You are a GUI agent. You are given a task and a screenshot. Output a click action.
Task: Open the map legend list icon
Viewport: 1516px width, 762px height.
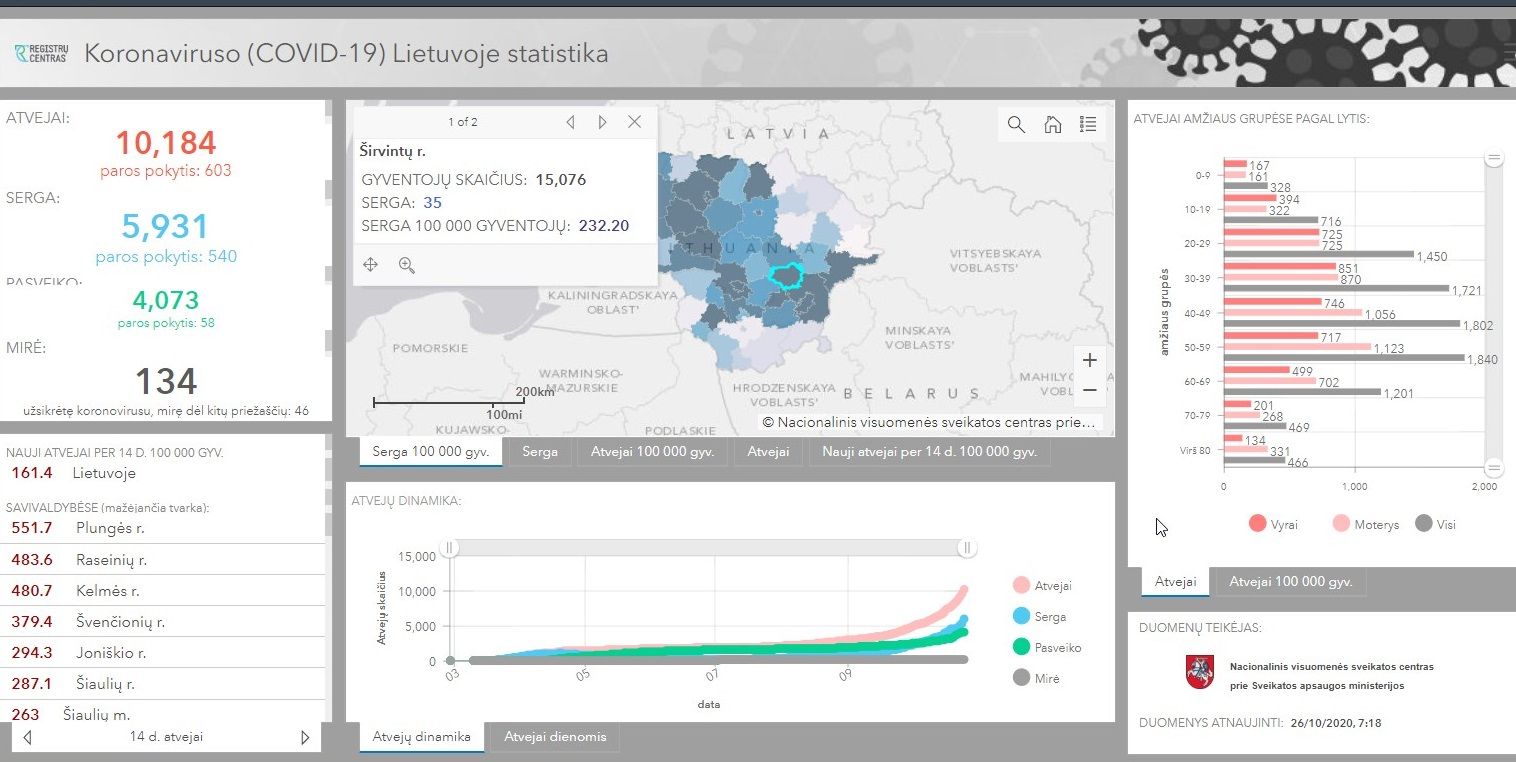(1089, 124)
